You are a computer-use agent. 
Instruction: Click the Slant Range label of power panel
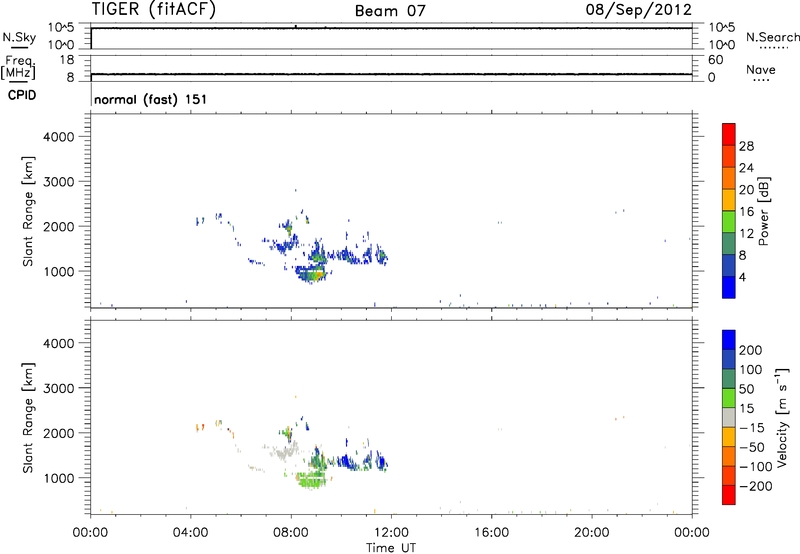[x=28, y=211]
